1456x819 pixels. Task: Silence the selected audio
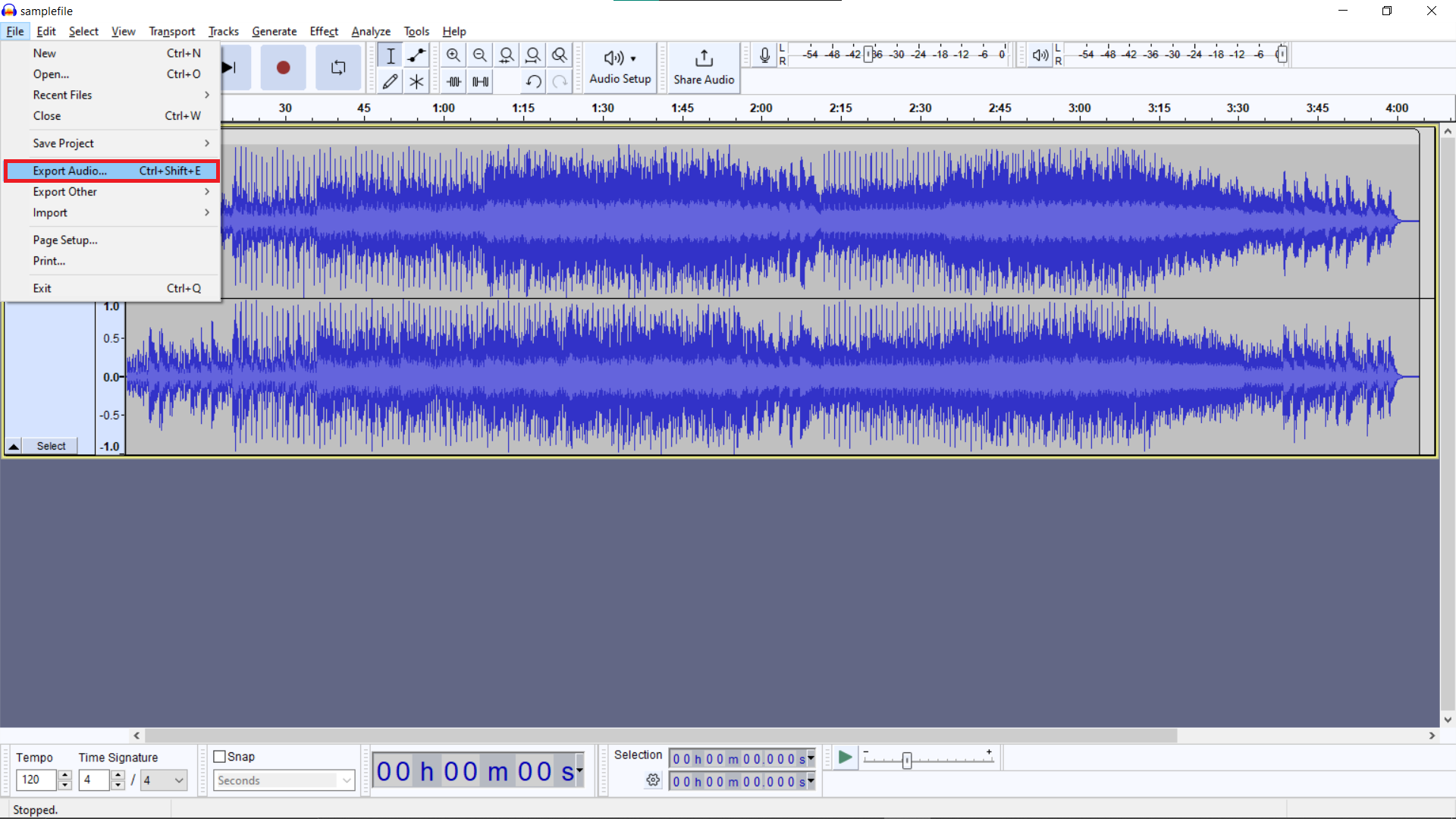click(479, 81)
